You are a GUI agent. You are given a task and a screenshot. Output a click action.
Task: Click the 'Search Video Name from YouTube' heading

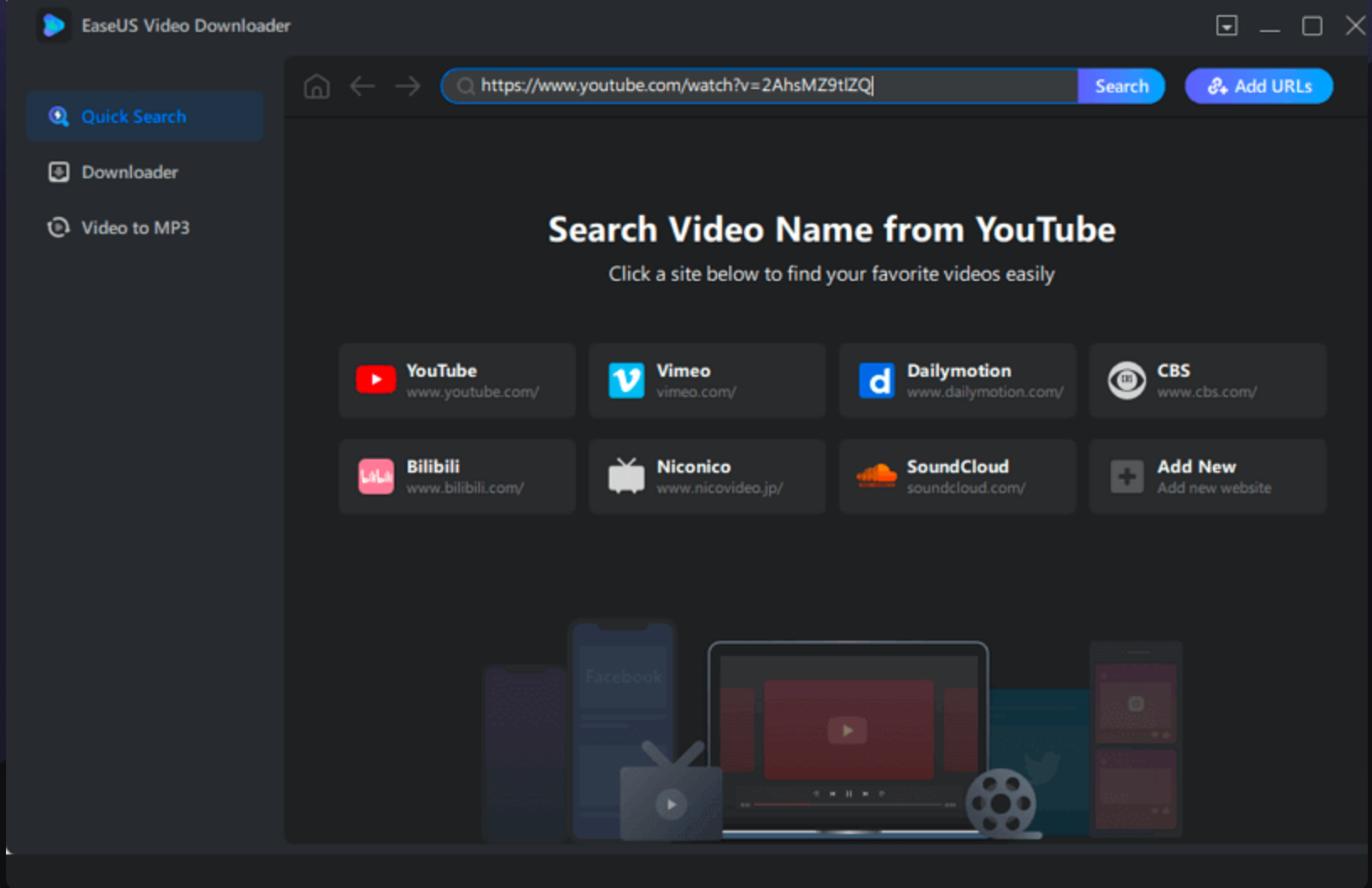click(831, 230)
